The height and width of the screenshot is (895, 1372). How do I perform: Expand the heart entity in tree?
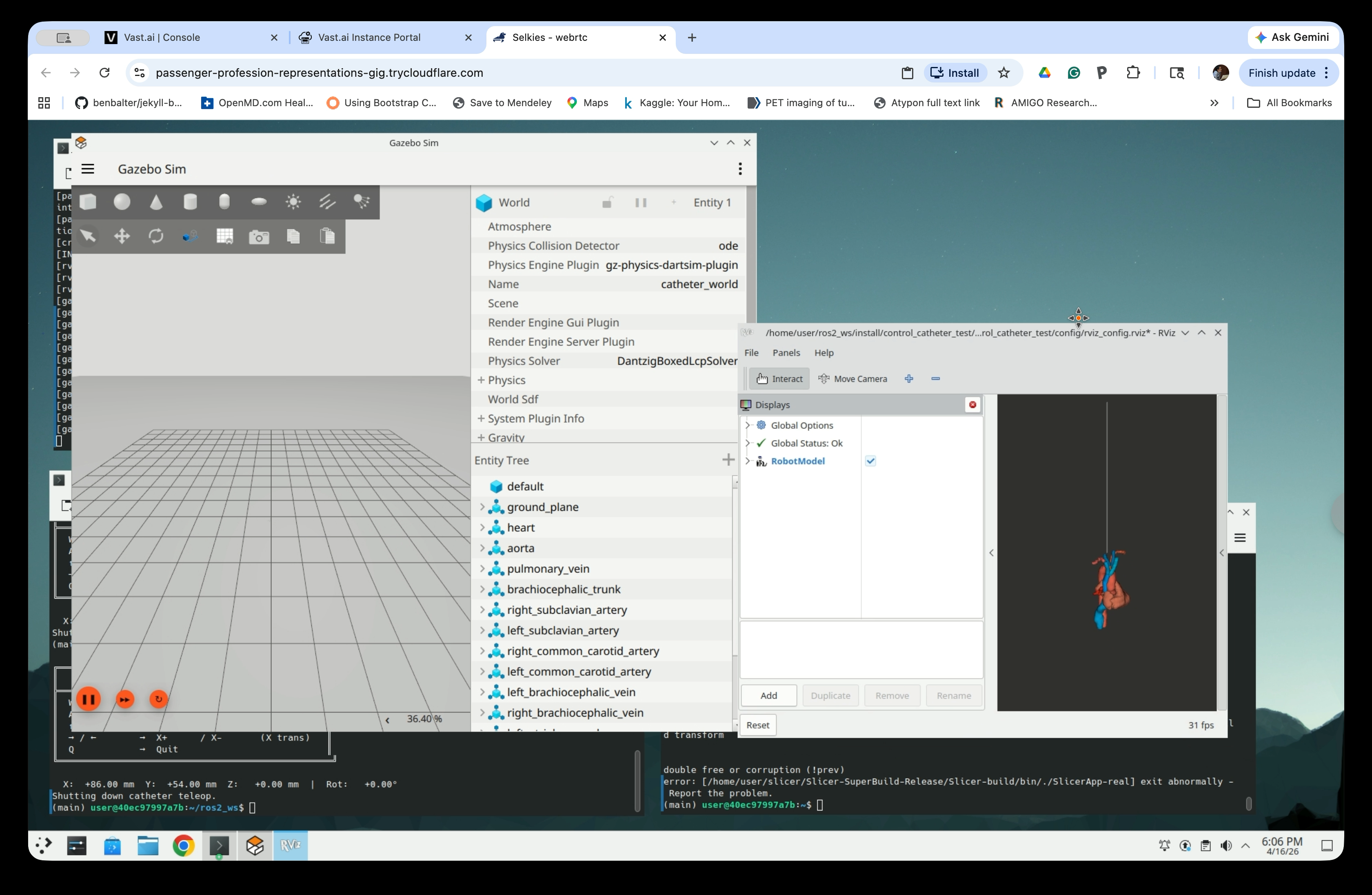click(x=482, y=527)
